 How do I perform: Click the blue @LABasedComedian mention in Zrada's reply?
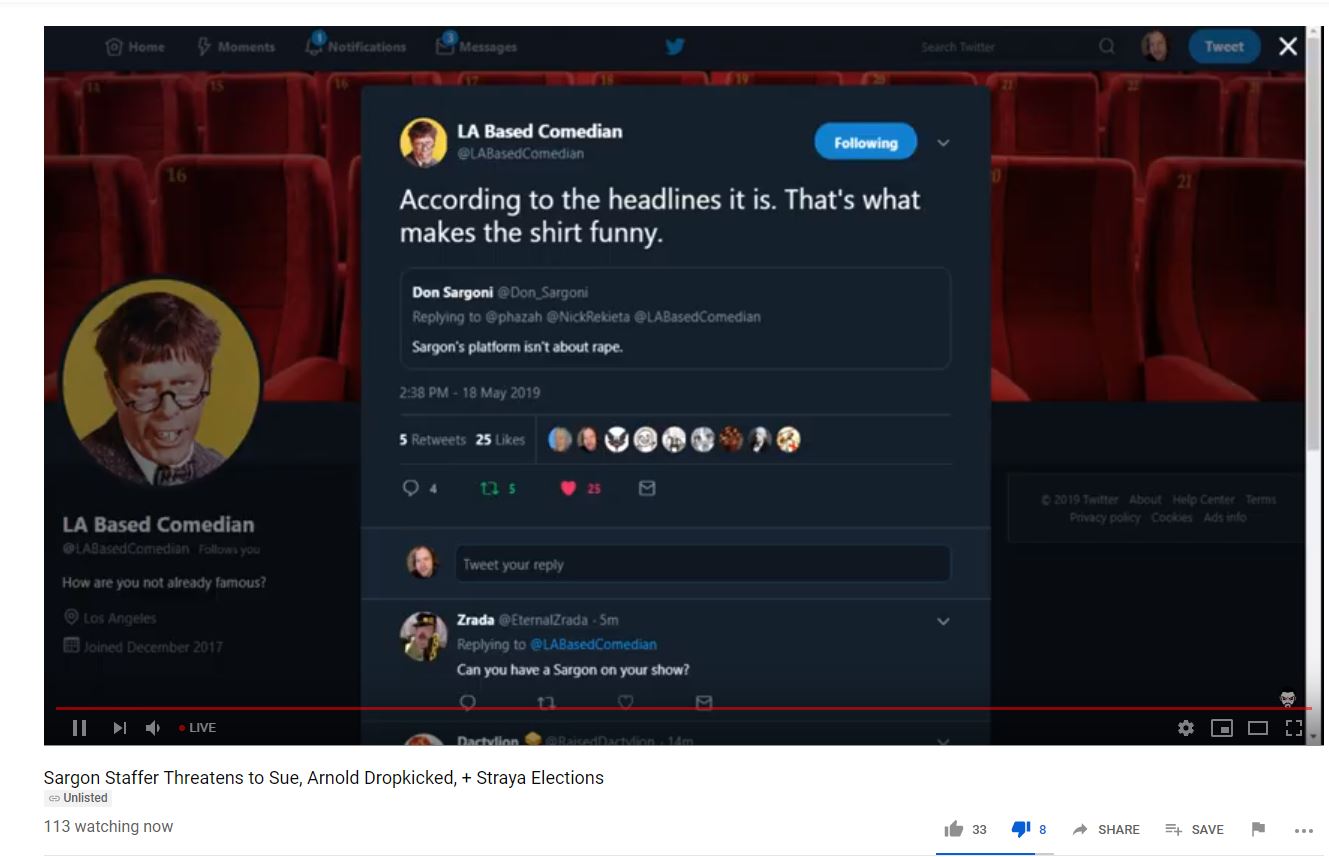coord(593,645)
